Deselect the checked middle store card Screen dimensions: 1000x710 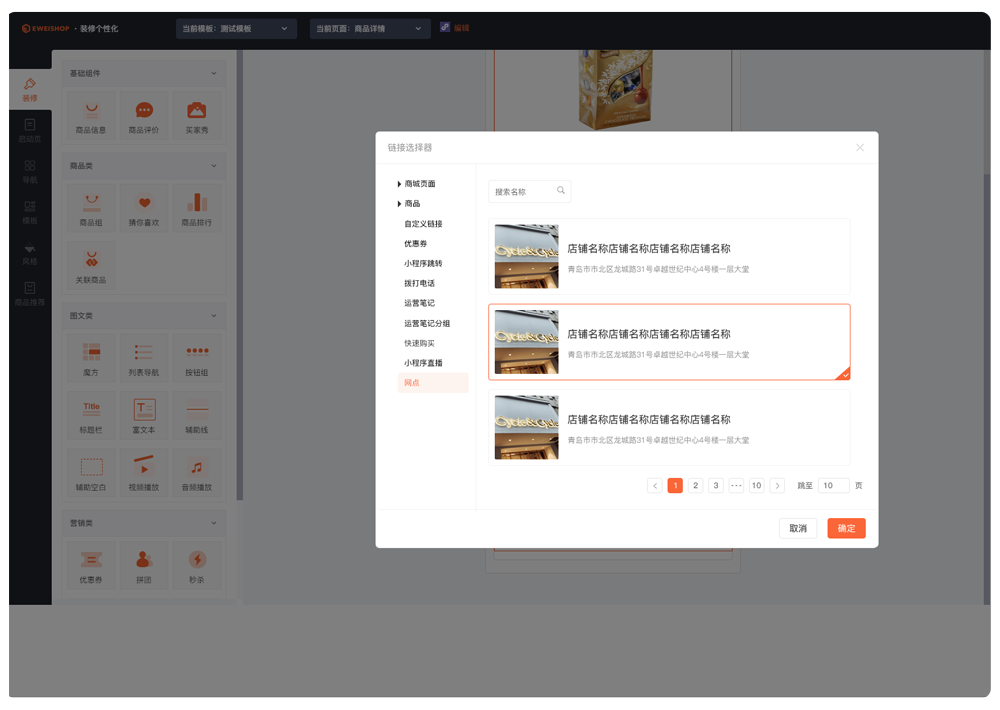coord(669,342)
